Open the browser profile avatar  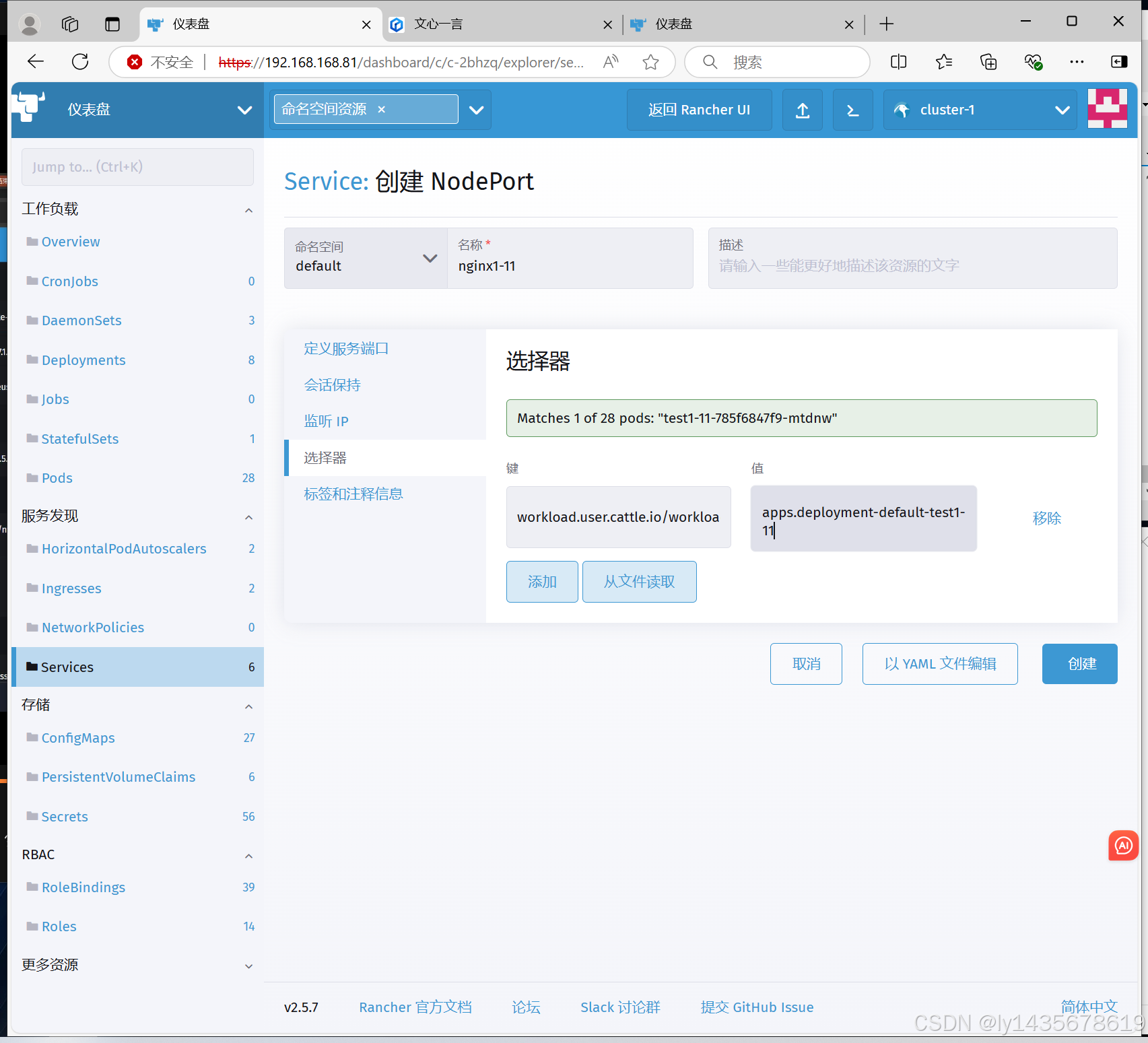[x=30, y=24]
